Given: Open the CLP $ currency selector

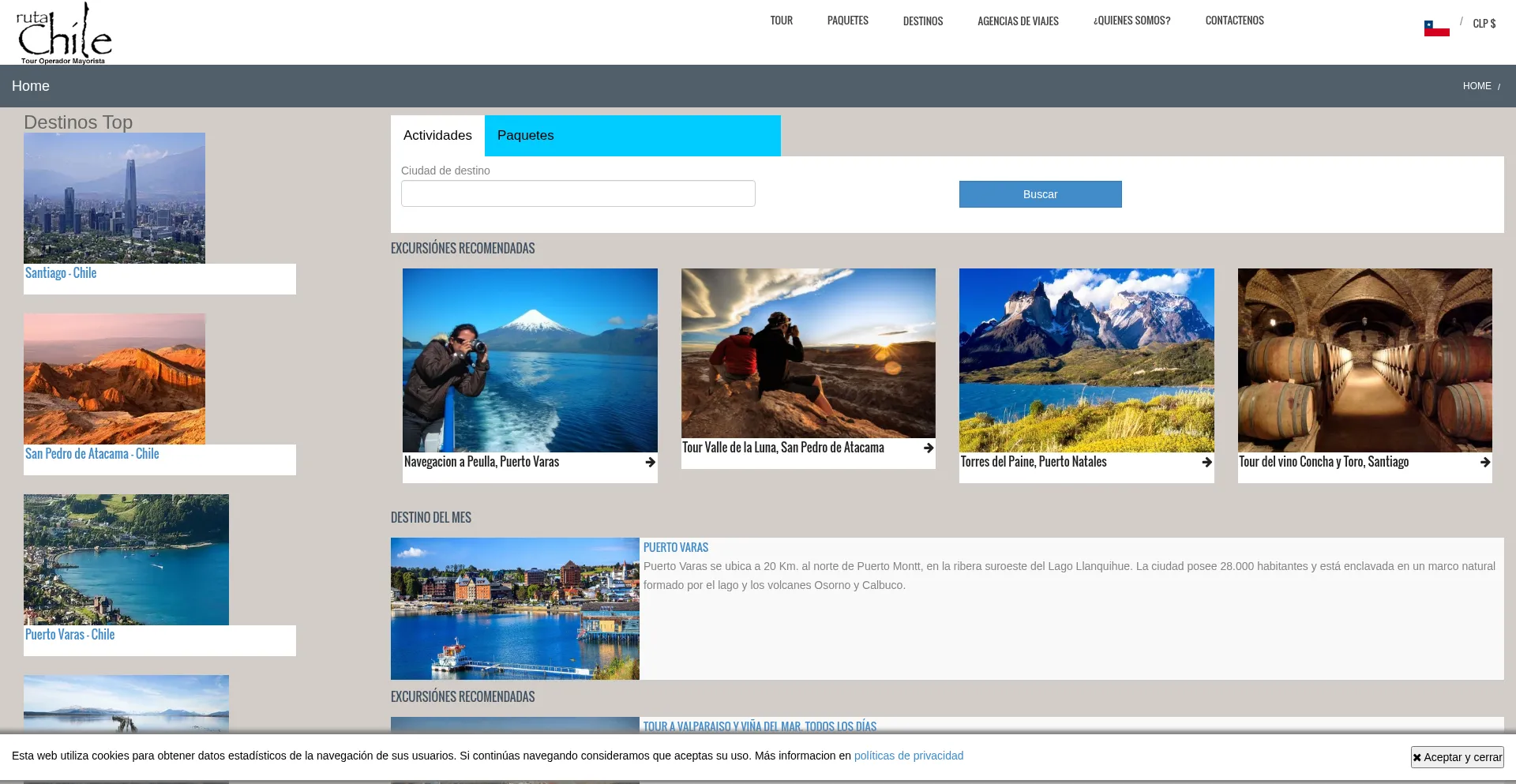Looking at the screenshot, I should pos(1484,24).
